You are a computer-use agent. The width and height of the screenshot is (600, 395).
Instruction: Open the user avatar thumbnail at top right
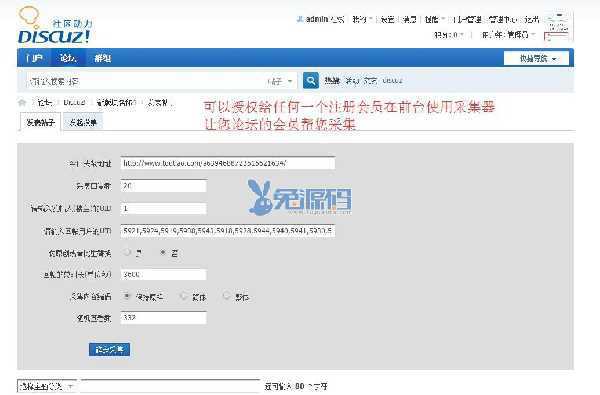pos(558,26)
